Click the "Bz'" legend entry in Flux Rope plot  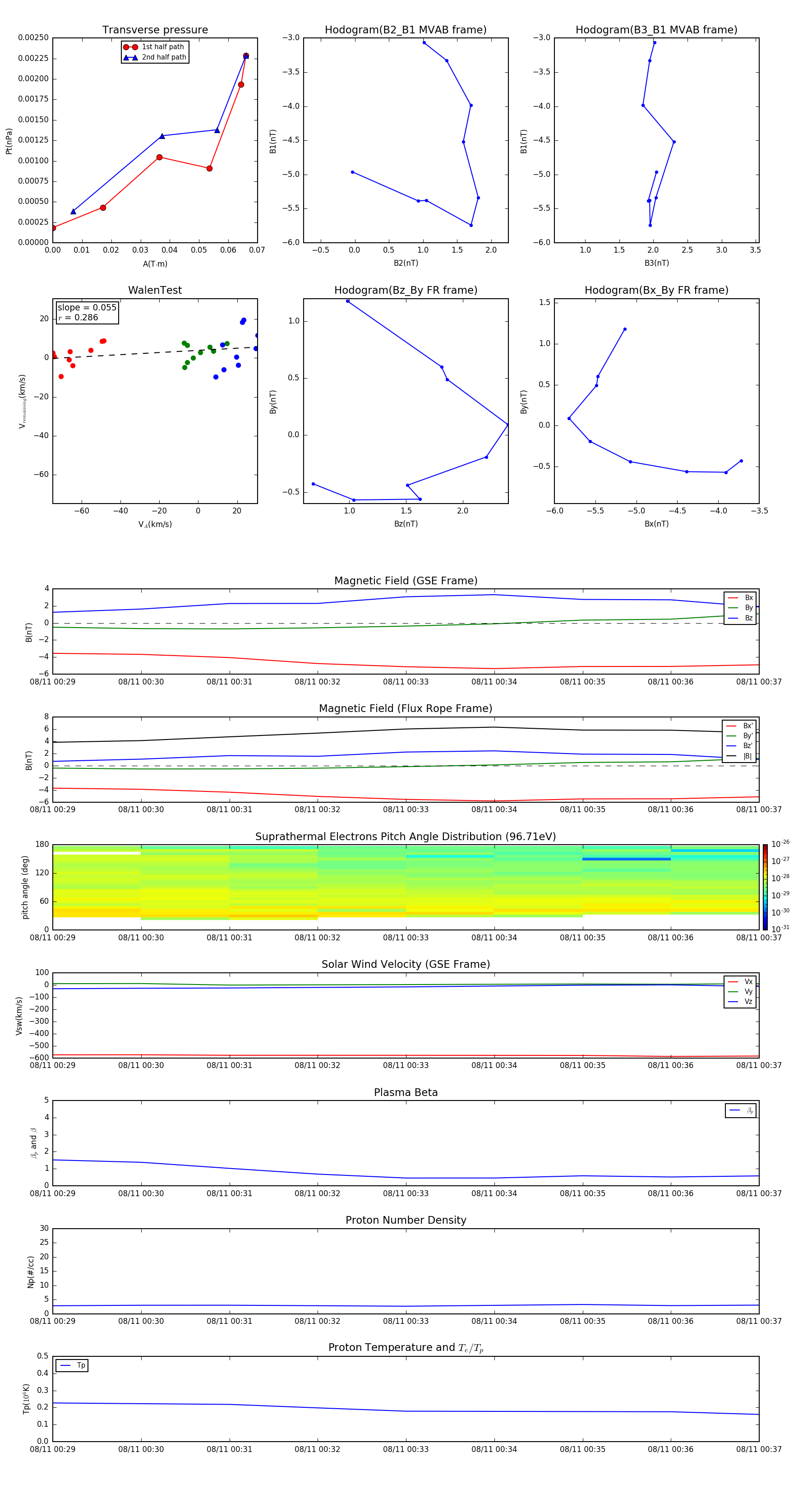point(740,746)
